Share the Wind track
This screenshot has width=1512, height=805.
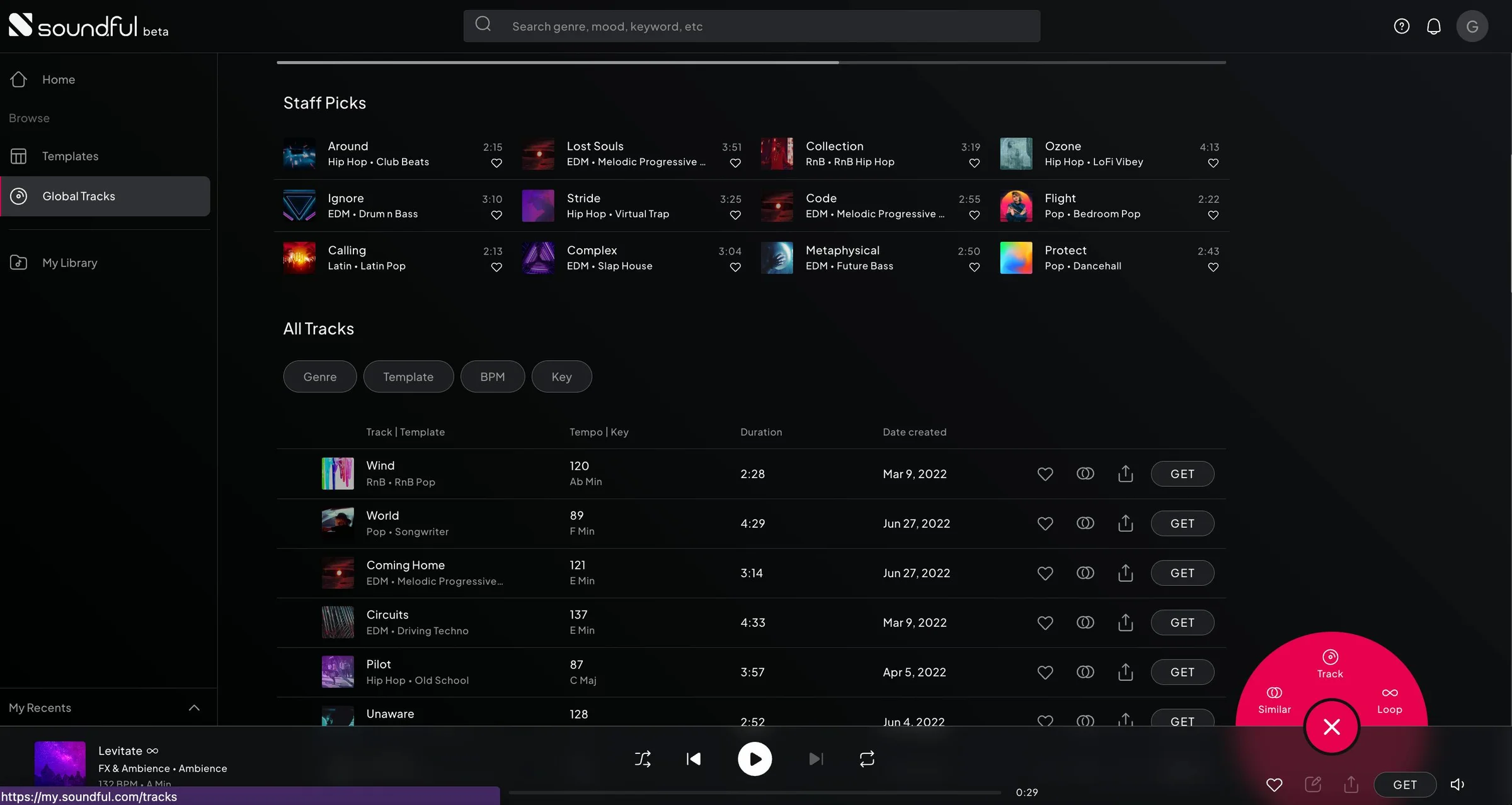tap(1125, 474)
